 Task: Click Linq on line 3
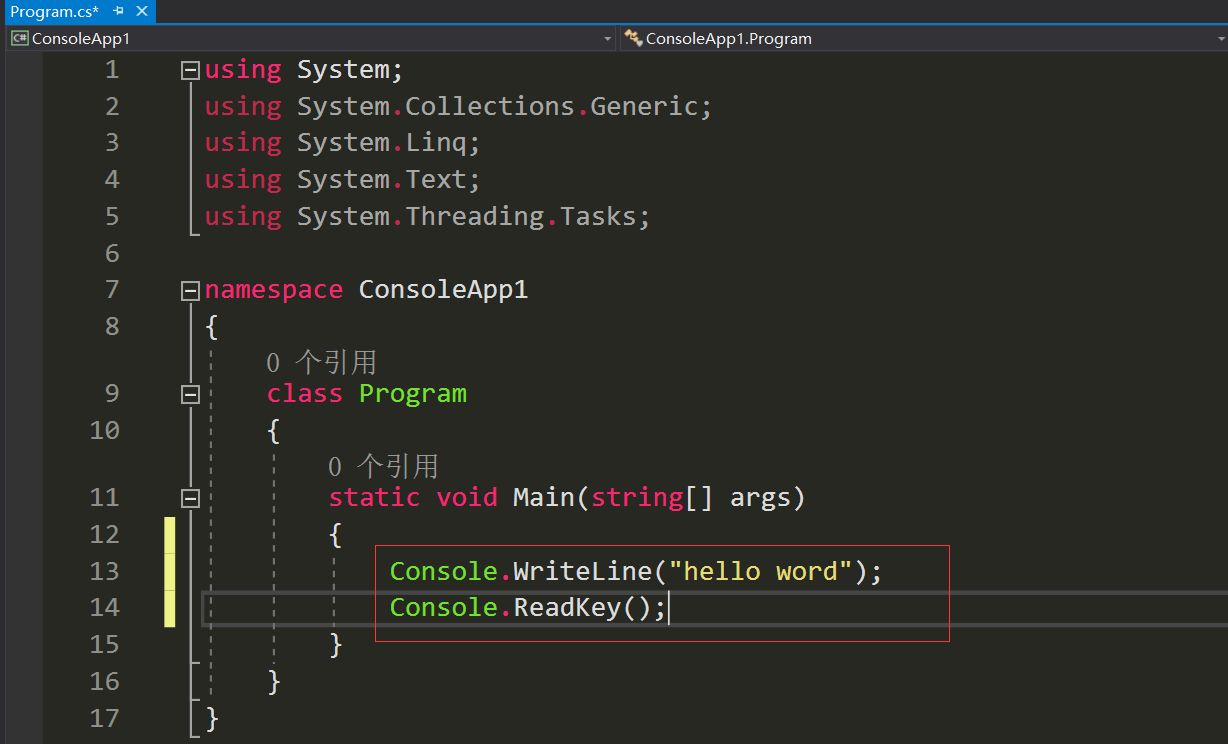pyautogui.click(x=436, y=143)
